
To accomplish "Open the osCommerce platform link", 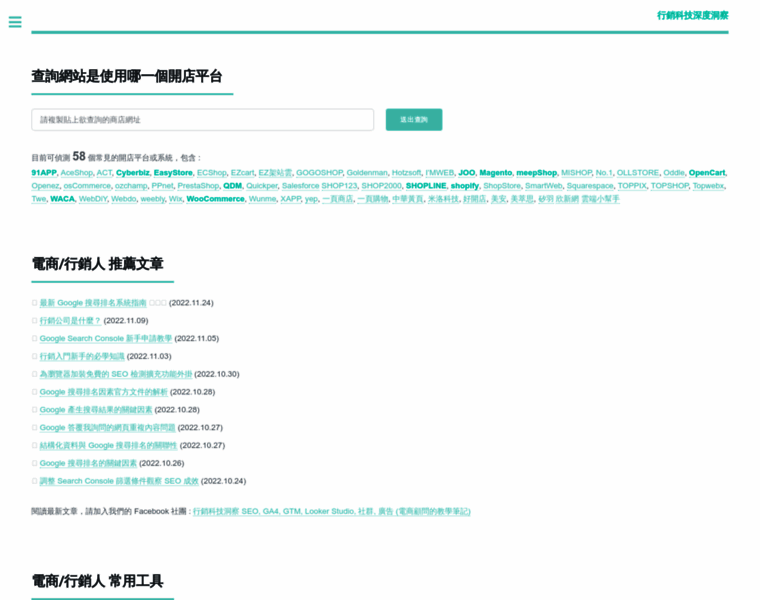I will 87,186.
